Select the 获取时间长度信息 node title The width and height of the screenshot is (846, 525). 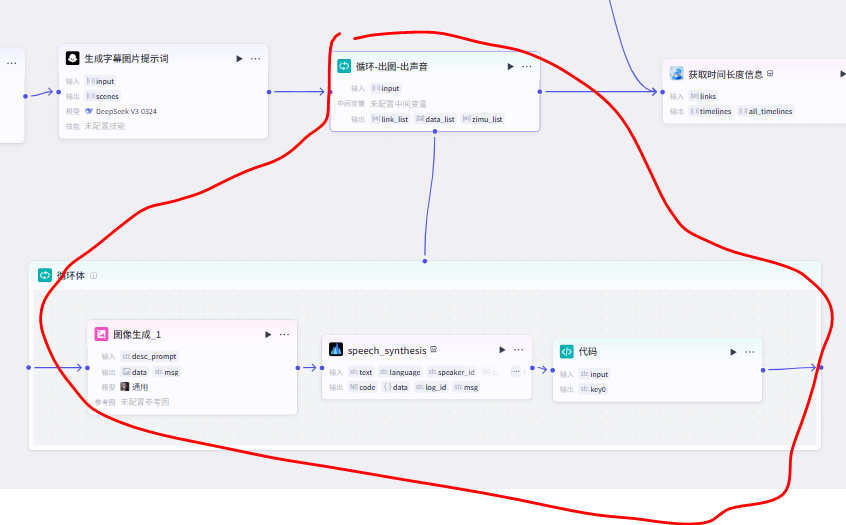coord(725,74)
